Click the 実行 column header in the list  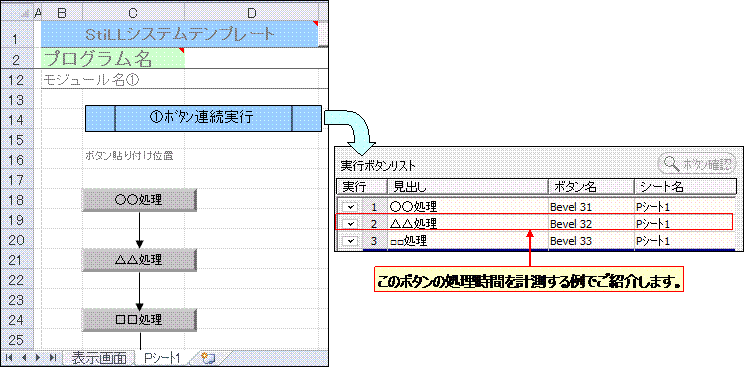(x=362, y=187)
